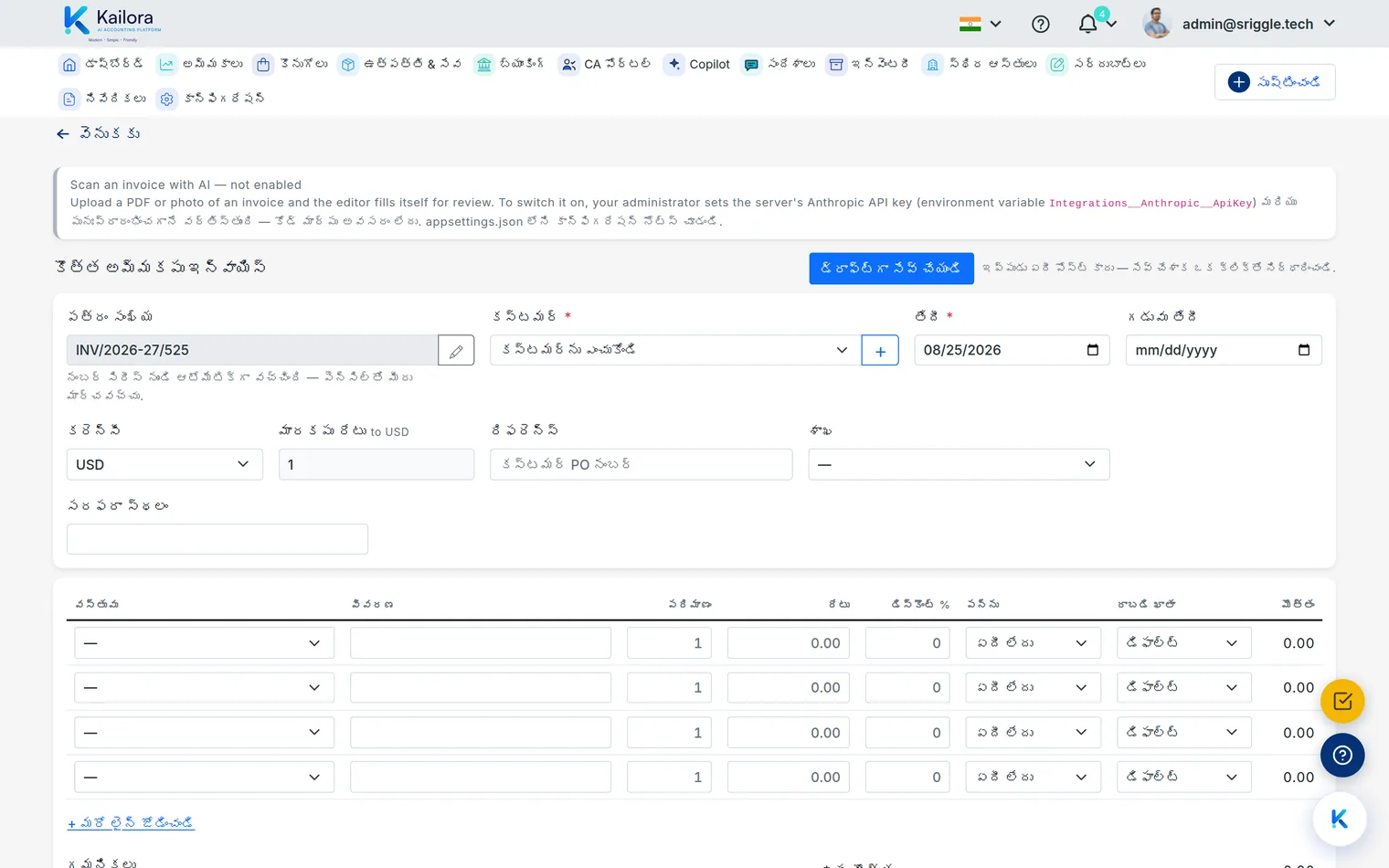The image size is (1389, 868).
Task: Expand the India flag language selector
Action: tap(981, 24)
